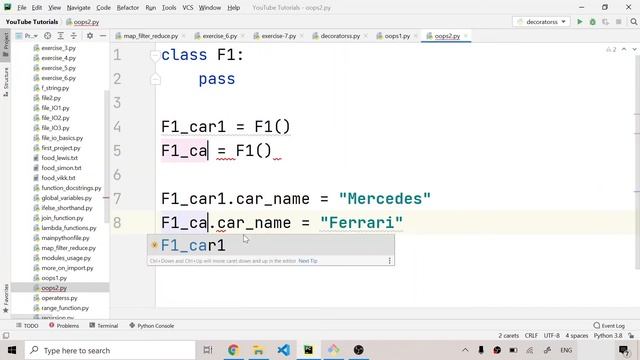Viewport: 640px width, 360px height.
Task: Select oops2.py in project tree
Action: (54, 288)
